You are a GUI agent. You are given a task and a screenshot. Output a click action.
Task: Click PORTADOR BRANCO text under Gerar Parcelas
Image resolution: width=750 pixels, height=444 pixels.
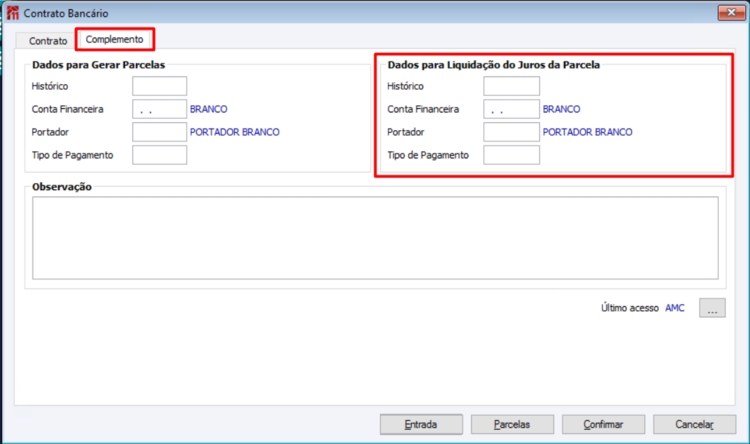[x=234, y=132]
